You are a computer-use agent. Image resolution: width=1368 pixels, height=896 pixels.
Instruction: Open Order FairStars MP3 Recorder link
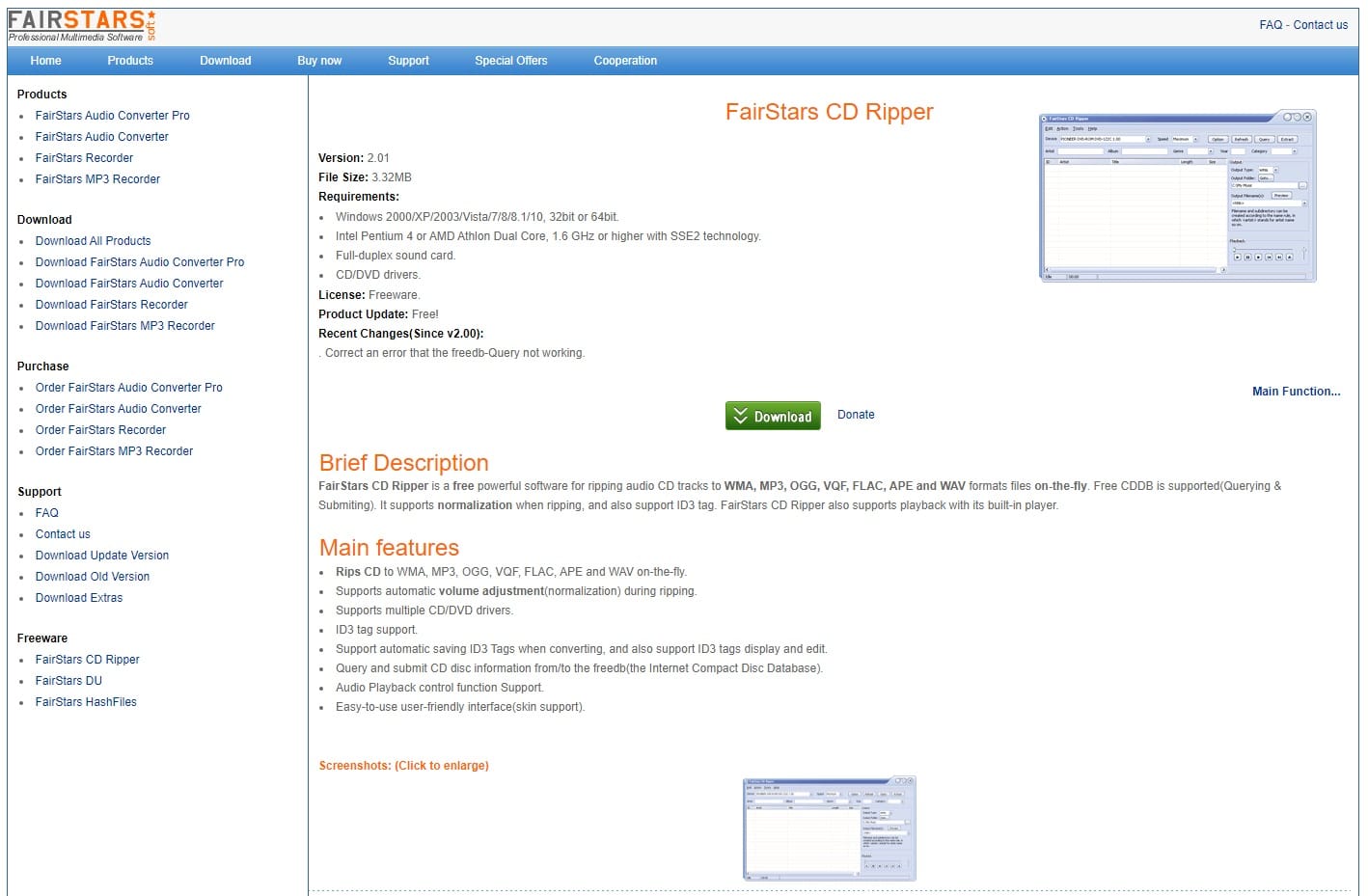(114, 451)
